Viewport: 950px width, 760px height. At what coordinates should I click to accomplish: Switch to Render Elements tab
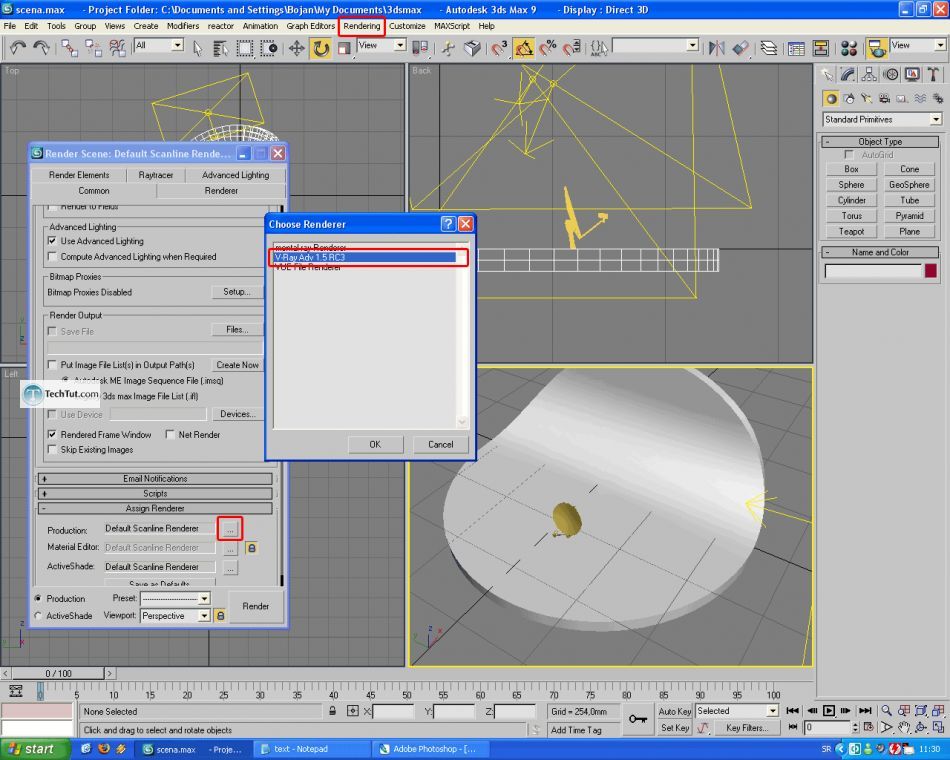(79, 175)
